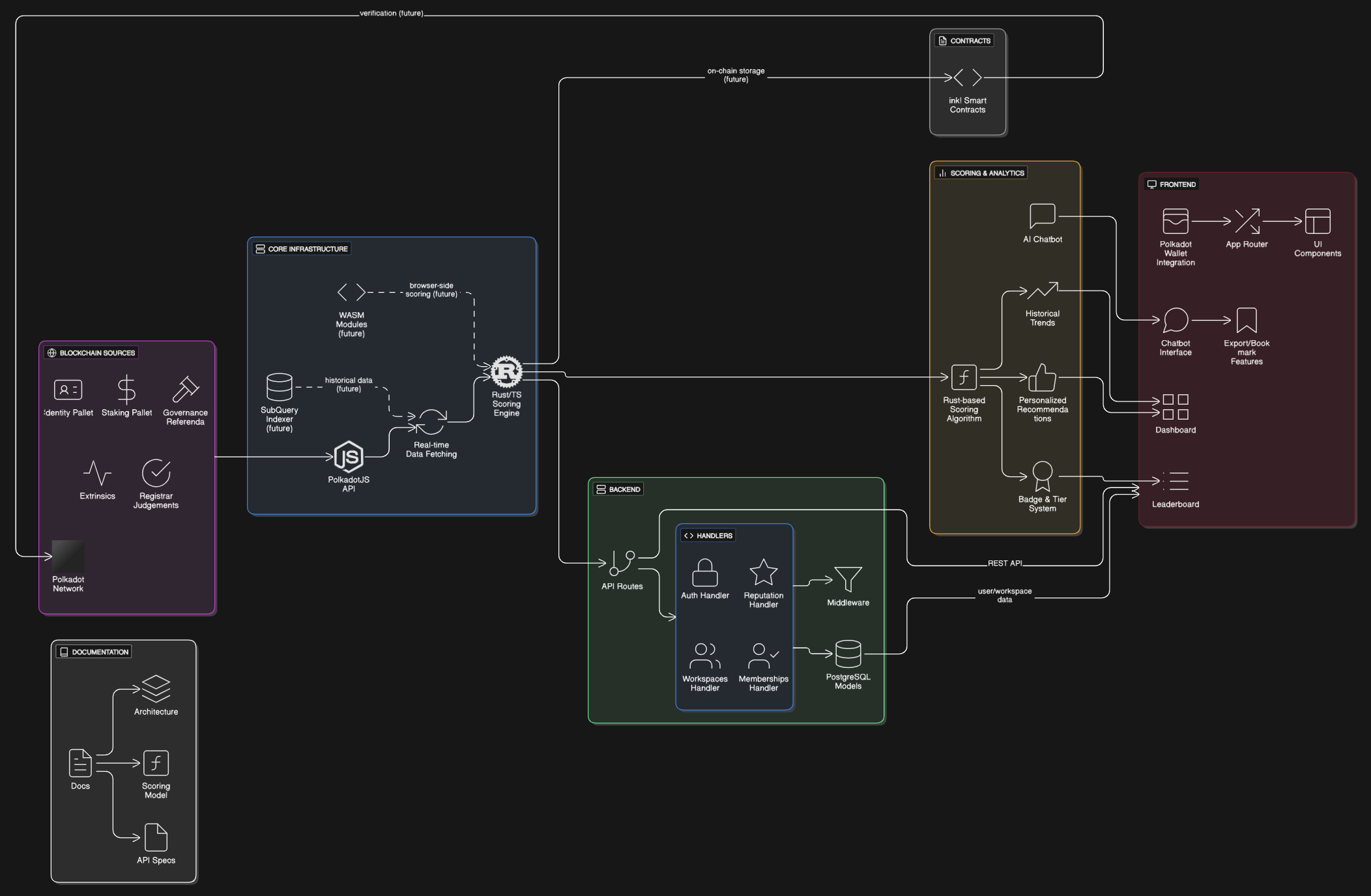
Task: Select the Leaderboard list icon
Action: click(x=1175, y=482)
